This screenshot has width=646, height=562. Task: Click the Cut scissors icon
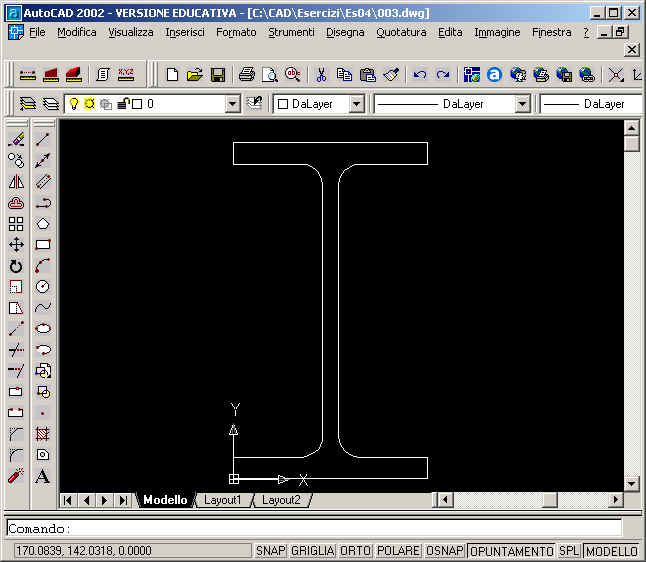point(321,75)
